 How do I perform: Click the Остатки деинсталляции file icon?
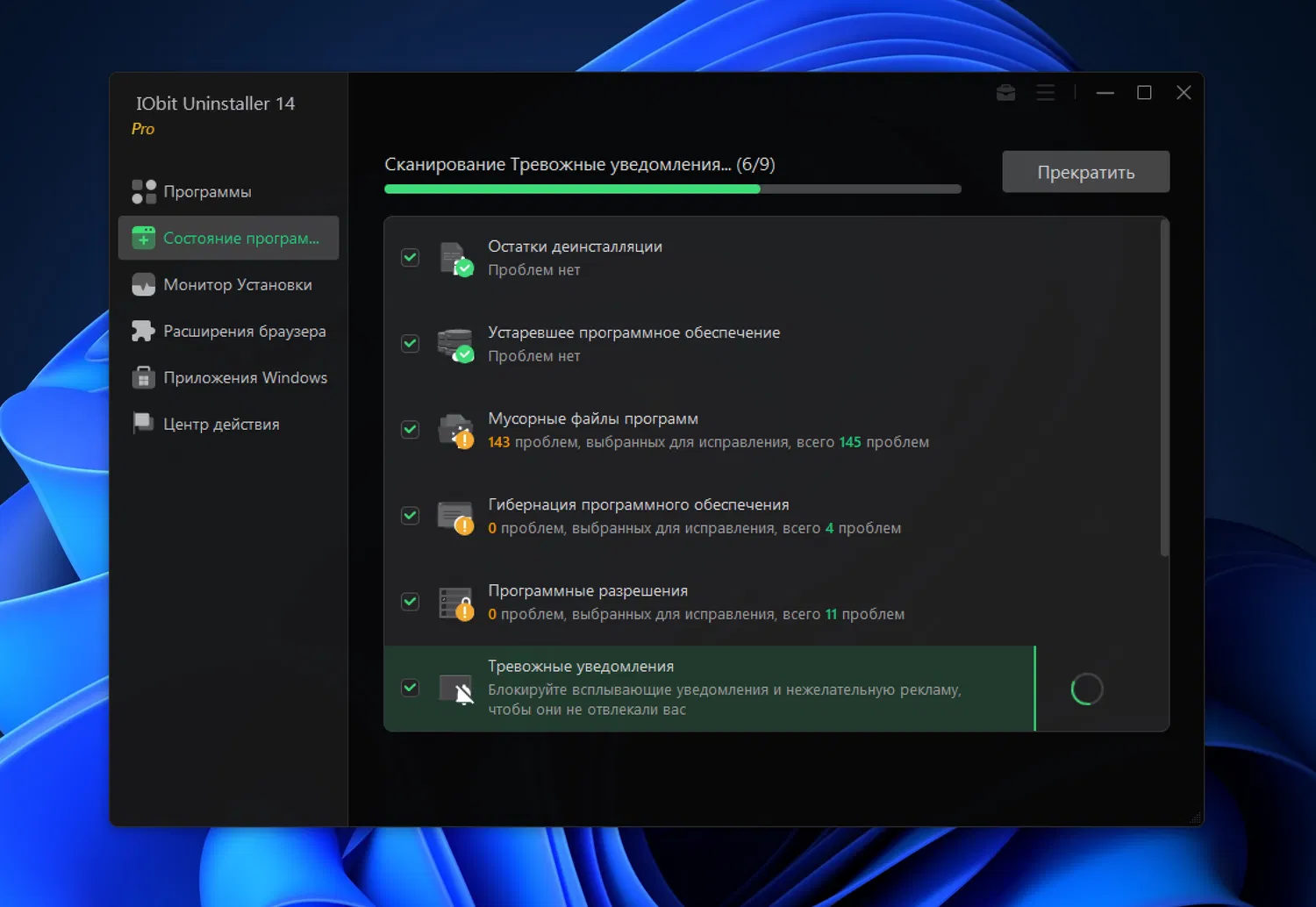tap(456, 259)
